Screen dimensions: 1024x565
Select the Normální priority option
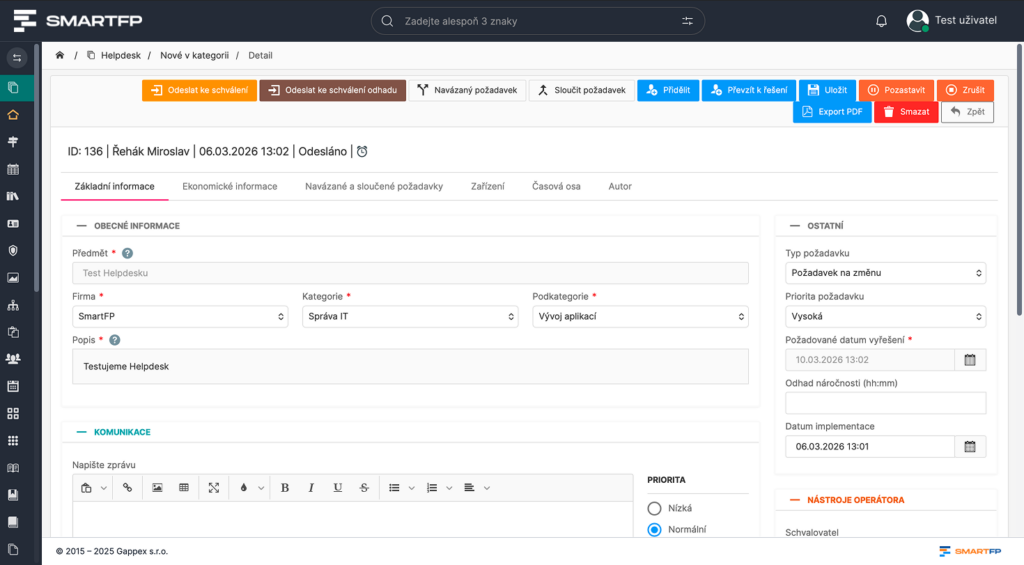(655, 529)
